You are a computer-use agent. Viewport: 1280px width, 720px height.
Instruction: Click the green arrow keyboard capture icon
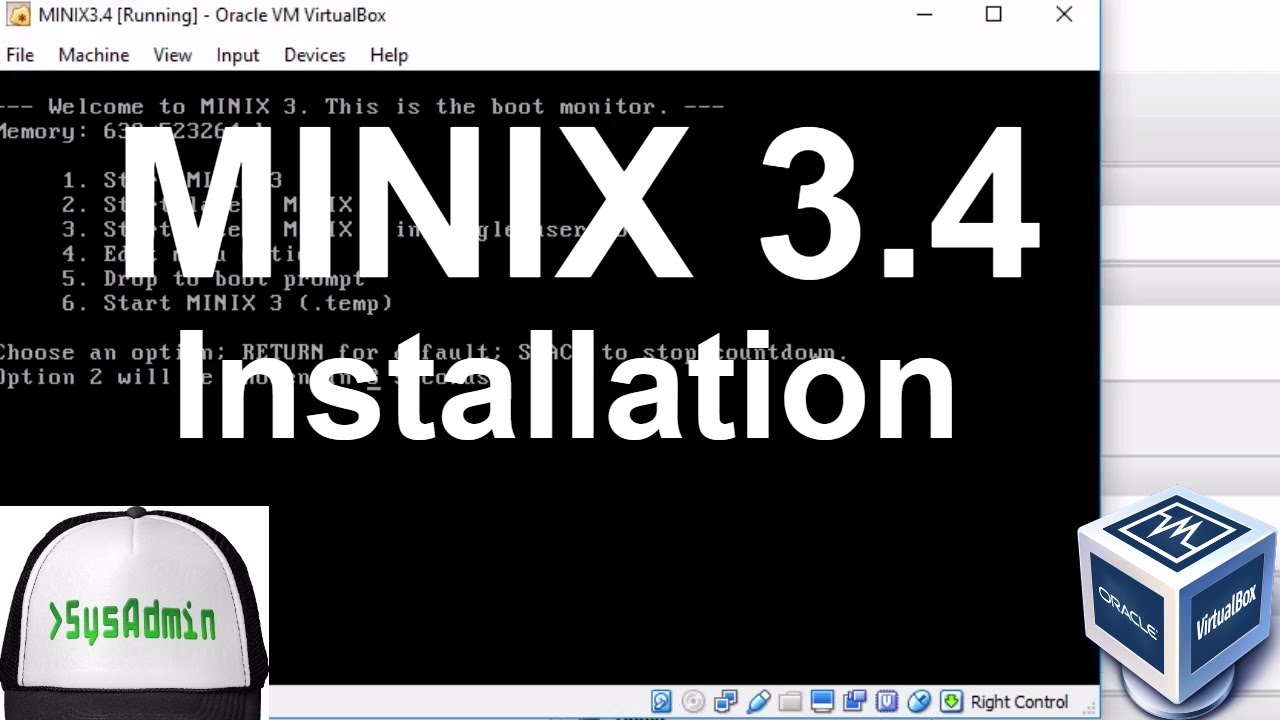(951, 701)
